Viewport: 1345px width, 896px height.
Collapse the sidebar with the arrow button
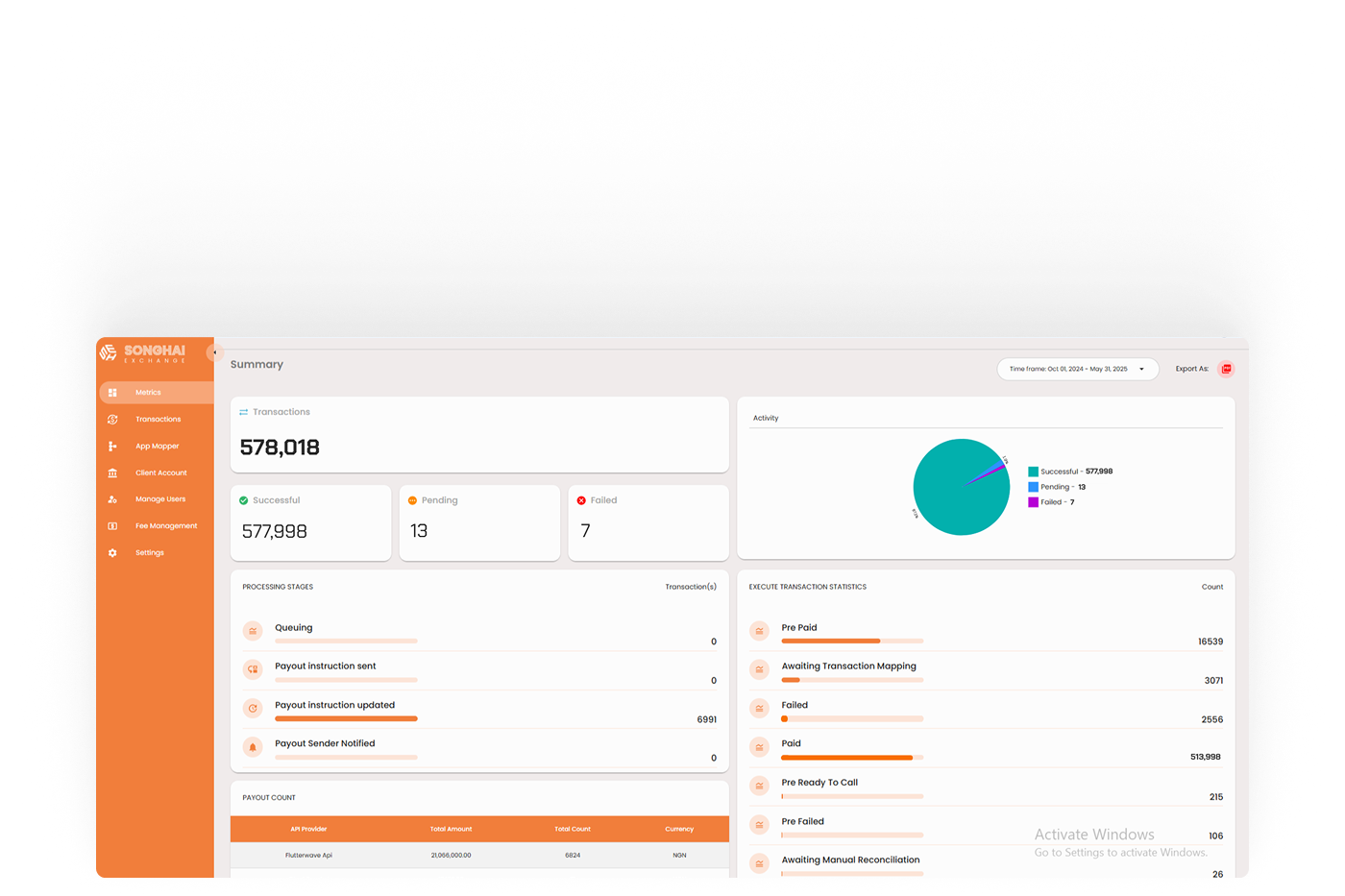pyautogui.click(x=214, y=352)
